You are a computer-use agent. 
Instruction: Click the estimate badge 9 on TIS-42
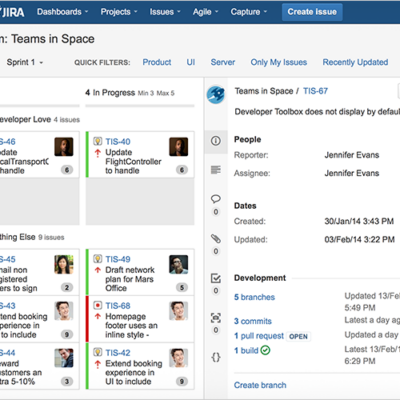(x=182, y=381)
